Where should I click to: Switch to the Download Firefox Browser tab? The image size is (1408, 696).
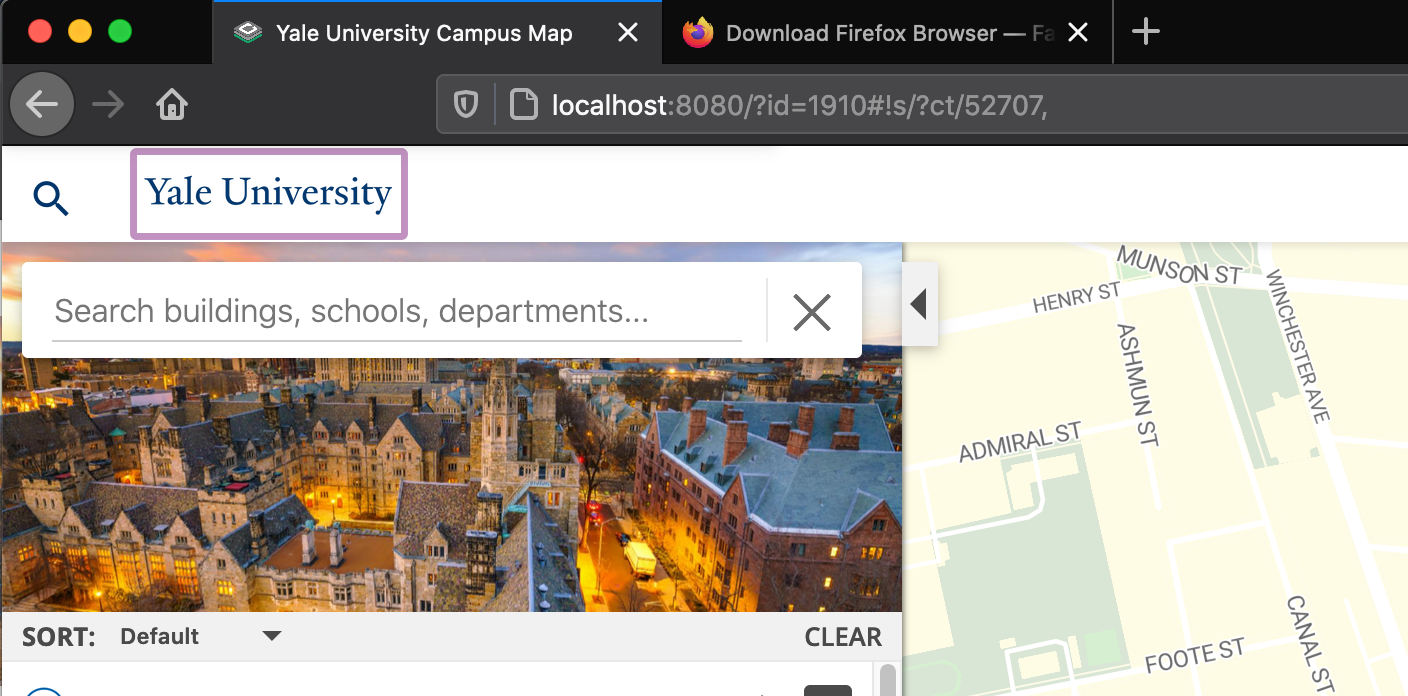coord(889,33)
